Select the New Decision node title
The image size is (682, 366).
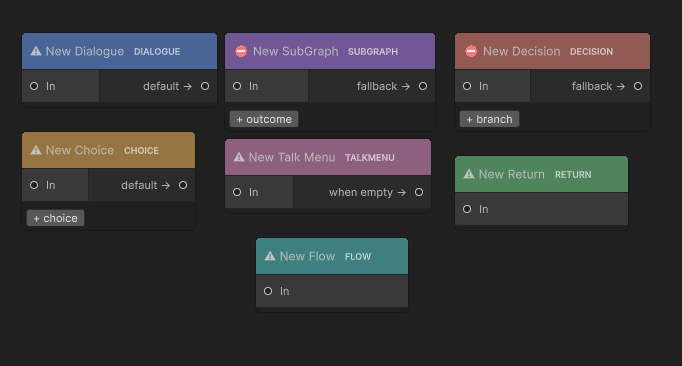[x=522, y=51]
